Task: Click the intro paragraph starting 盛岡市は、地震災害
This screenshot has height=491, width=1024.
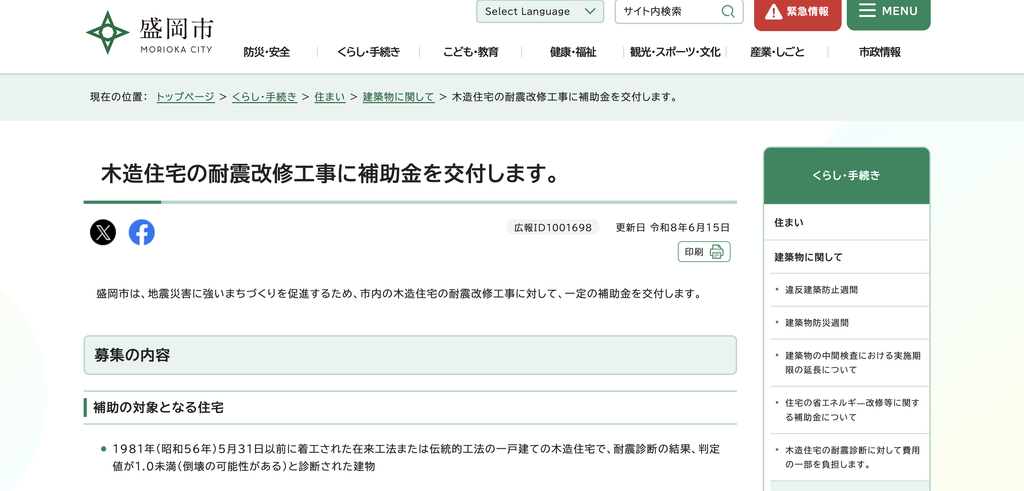Action: click(x=398, y=294)
